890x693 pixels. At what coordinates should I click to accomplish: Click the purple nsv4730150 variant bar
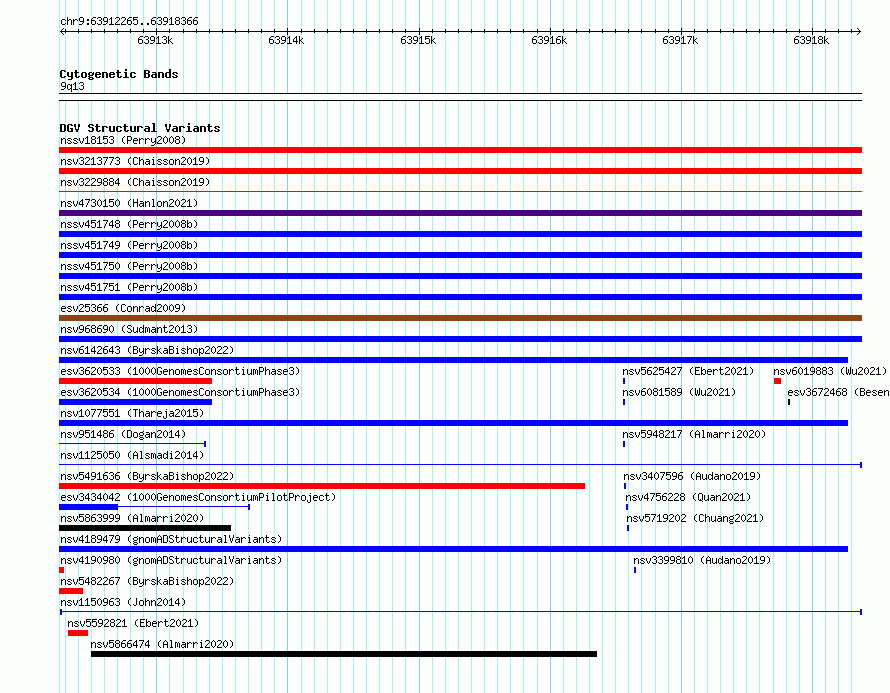[460, 213]
